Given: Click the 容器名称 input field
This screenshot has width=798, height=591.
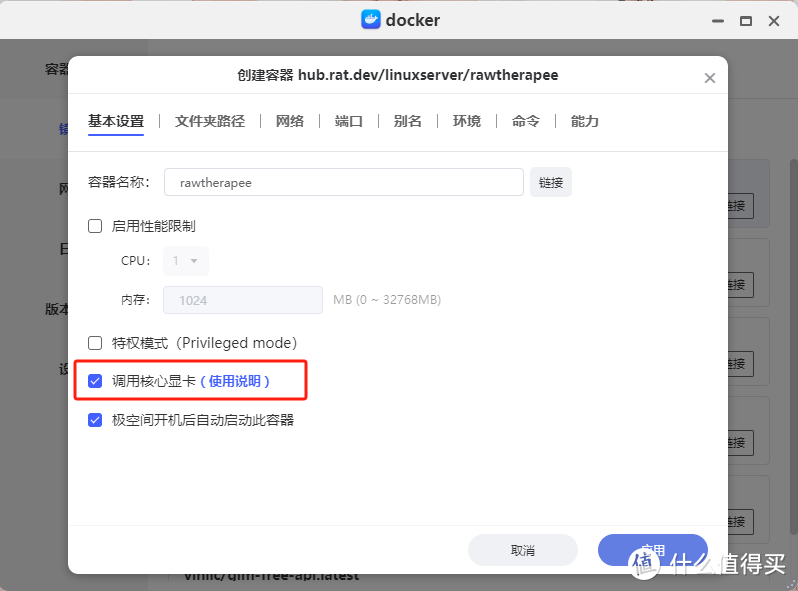Looking at the screenshot, I should click(344, 182).
